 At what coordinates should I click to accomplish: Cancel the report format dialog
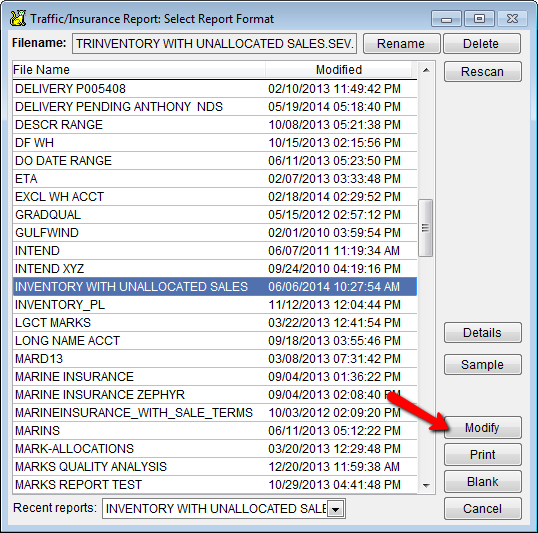(482, 509)
